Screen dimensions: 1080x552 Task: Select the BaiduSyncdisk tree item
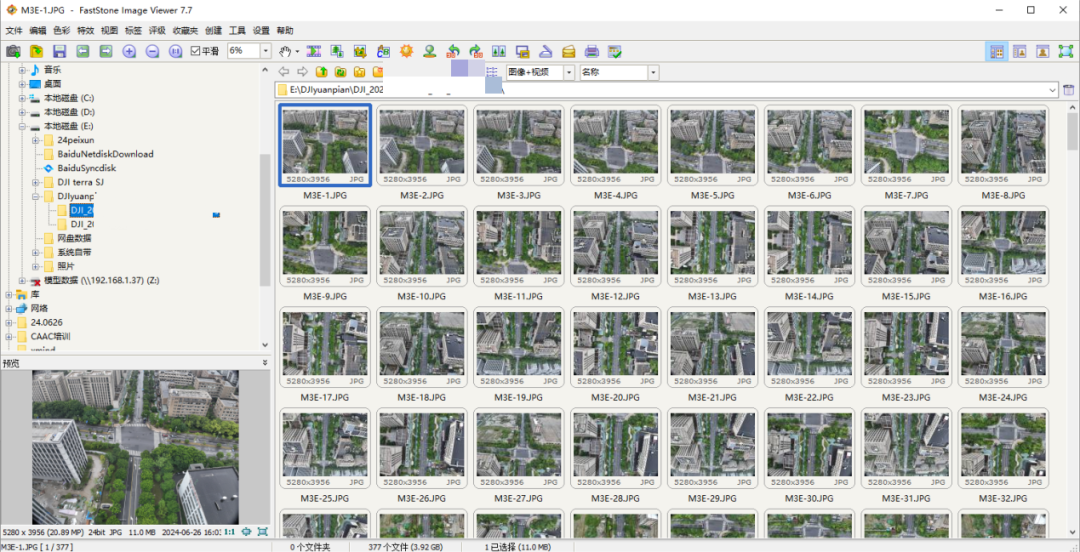click(x=87, y=168)
